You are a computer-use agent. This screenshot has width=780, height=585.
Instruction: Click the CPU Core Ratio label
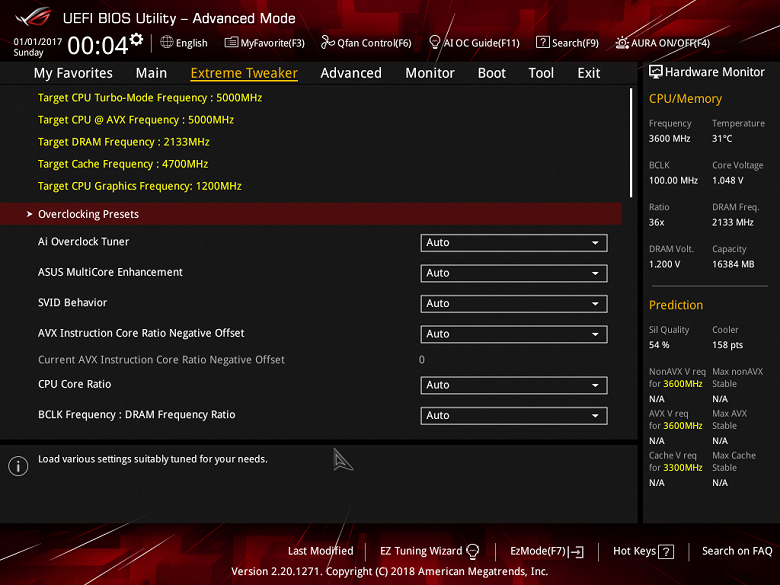click(x=75, y=384)
